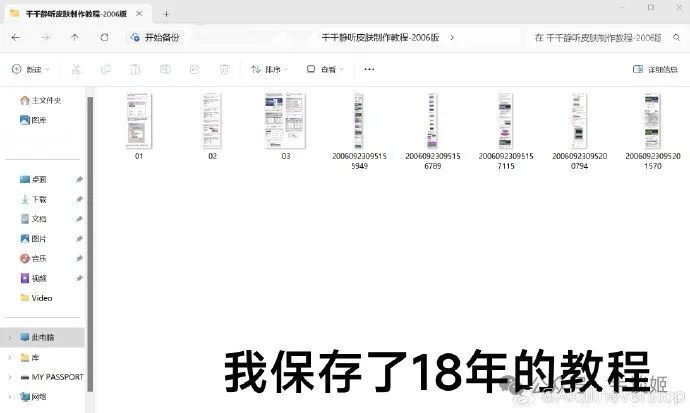Unpin 文档 with its pin icon
The height and width of the screenshot is (413, 690).
tap(79, 219)
